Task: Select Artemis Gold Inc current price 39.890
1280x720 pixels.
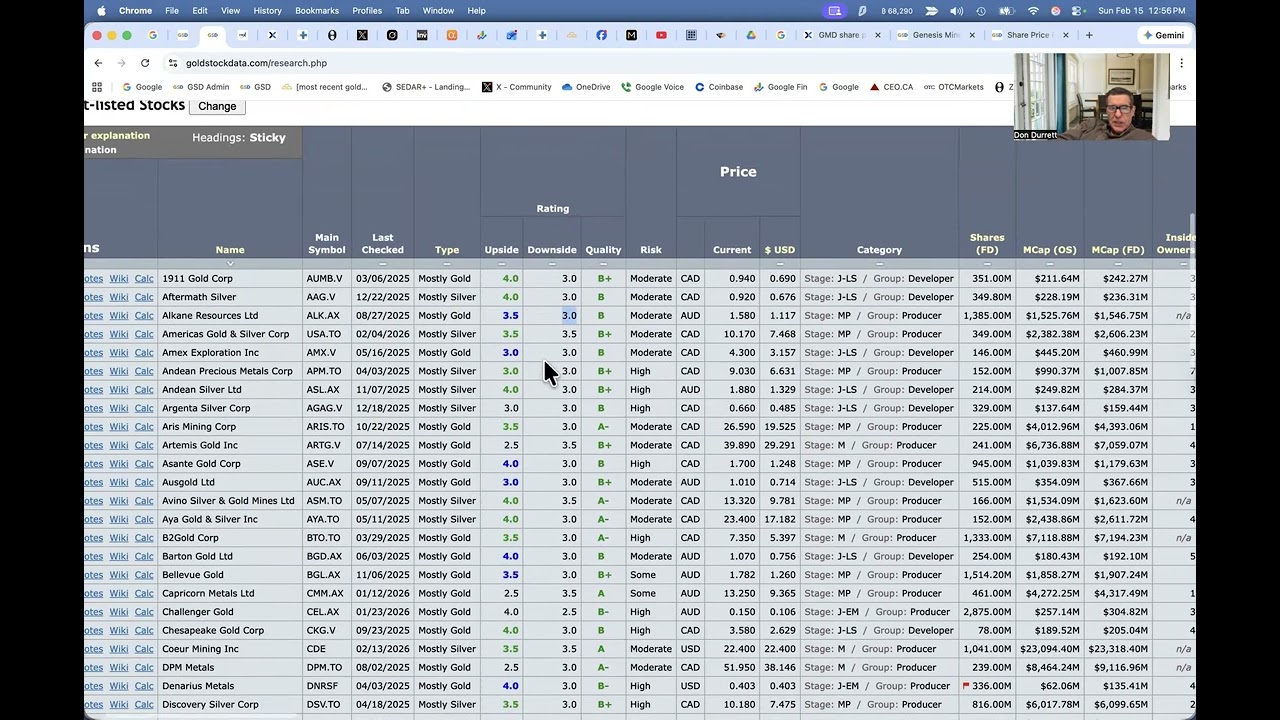Action: [x=739, y=446]
